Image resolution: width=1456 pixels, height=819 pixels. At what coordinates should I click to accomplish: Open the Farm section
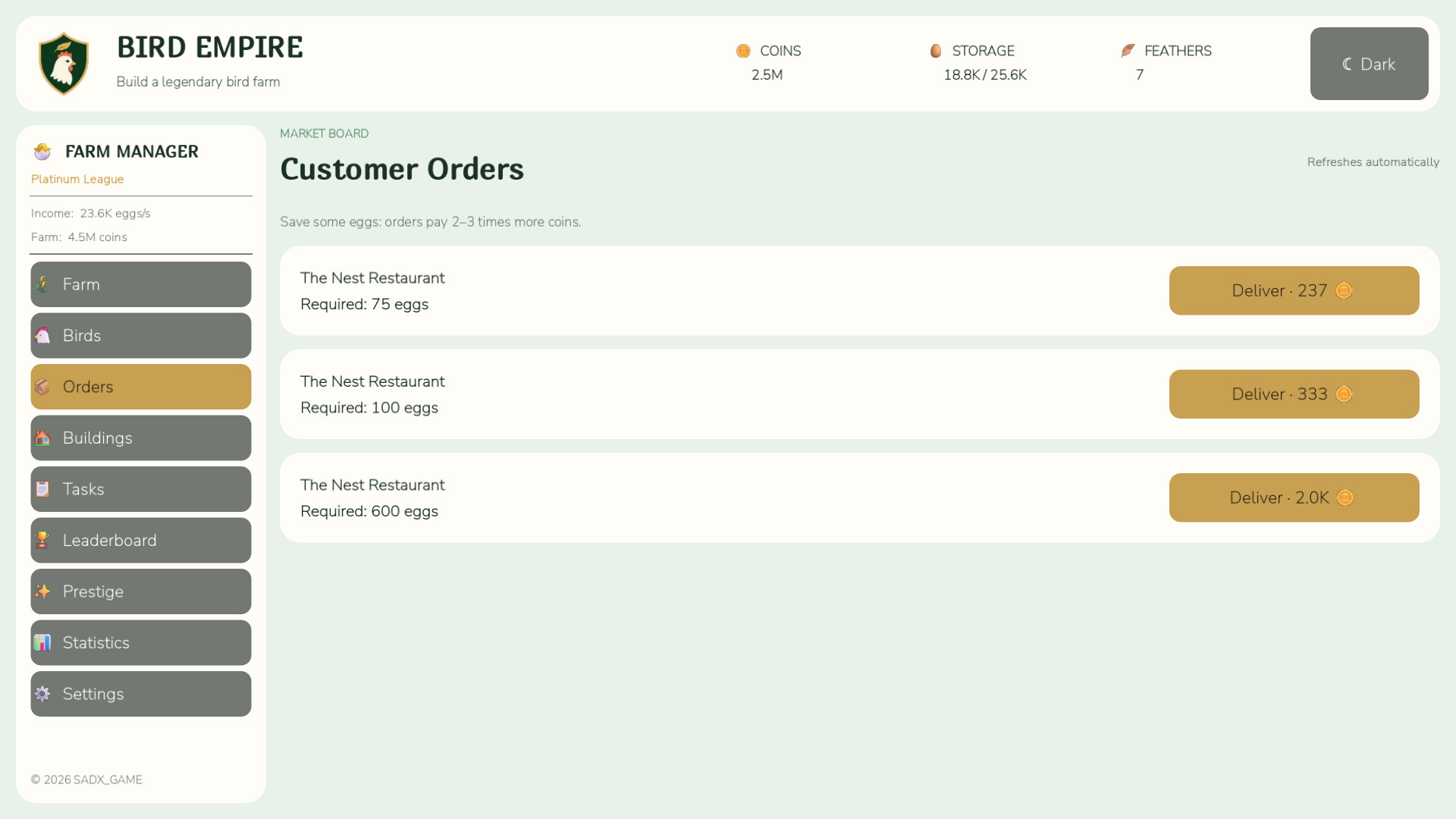pos(141,284)
